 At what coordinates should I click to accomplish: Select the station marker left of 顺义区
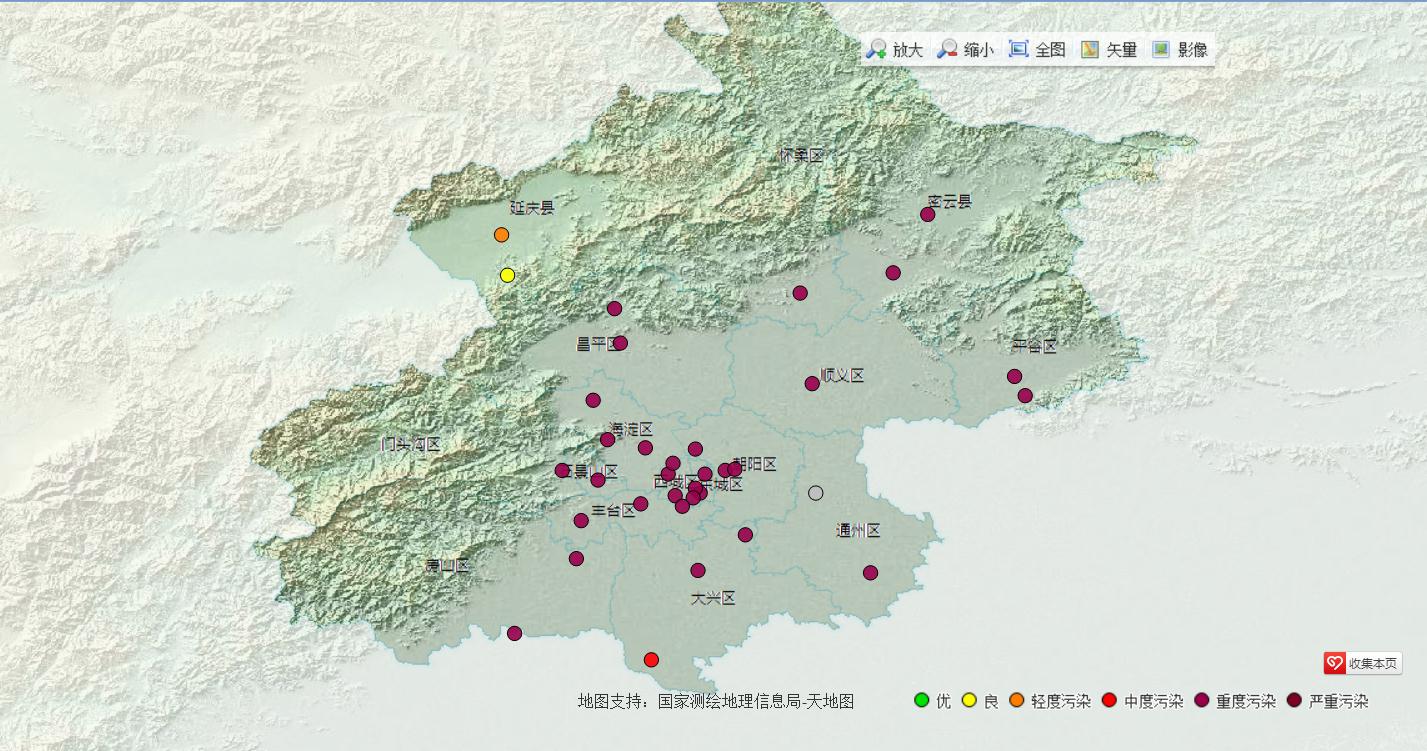[812, 383]
